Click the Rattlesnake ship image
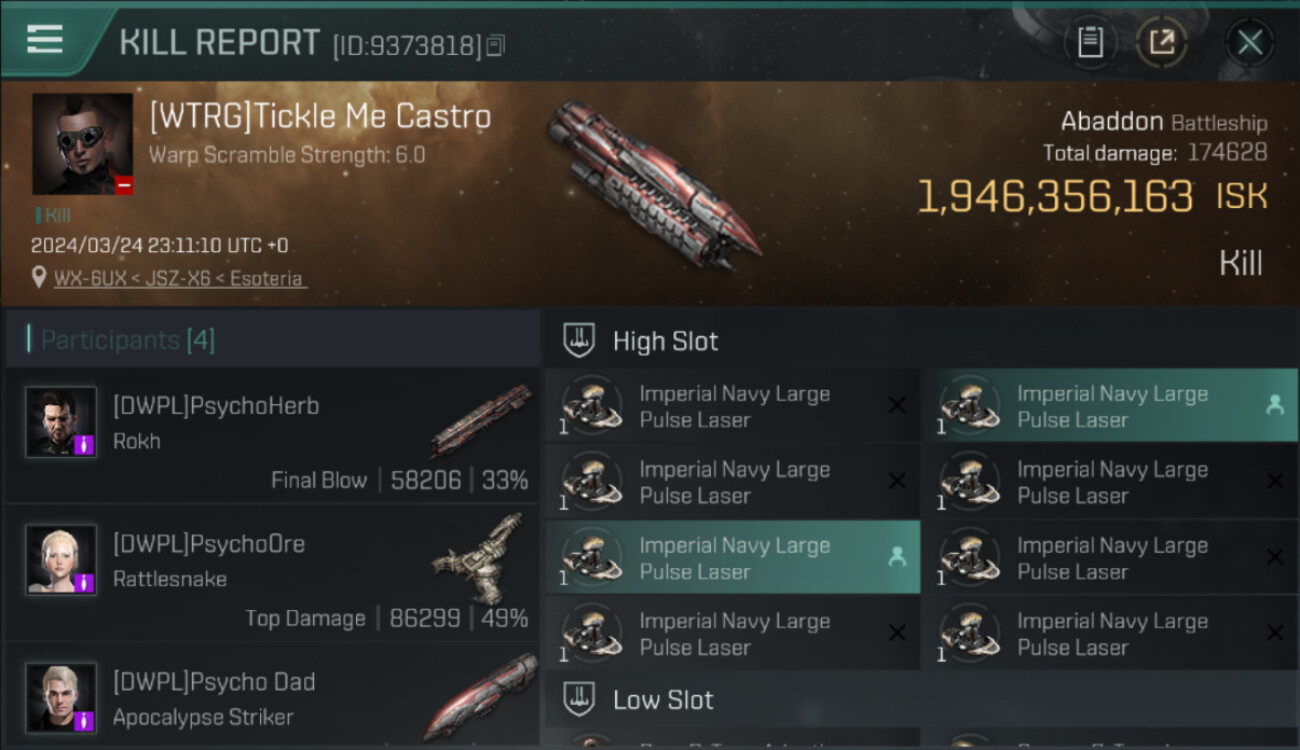The width and height of the screenshot is (1300, 750). (x=482, y=558)
